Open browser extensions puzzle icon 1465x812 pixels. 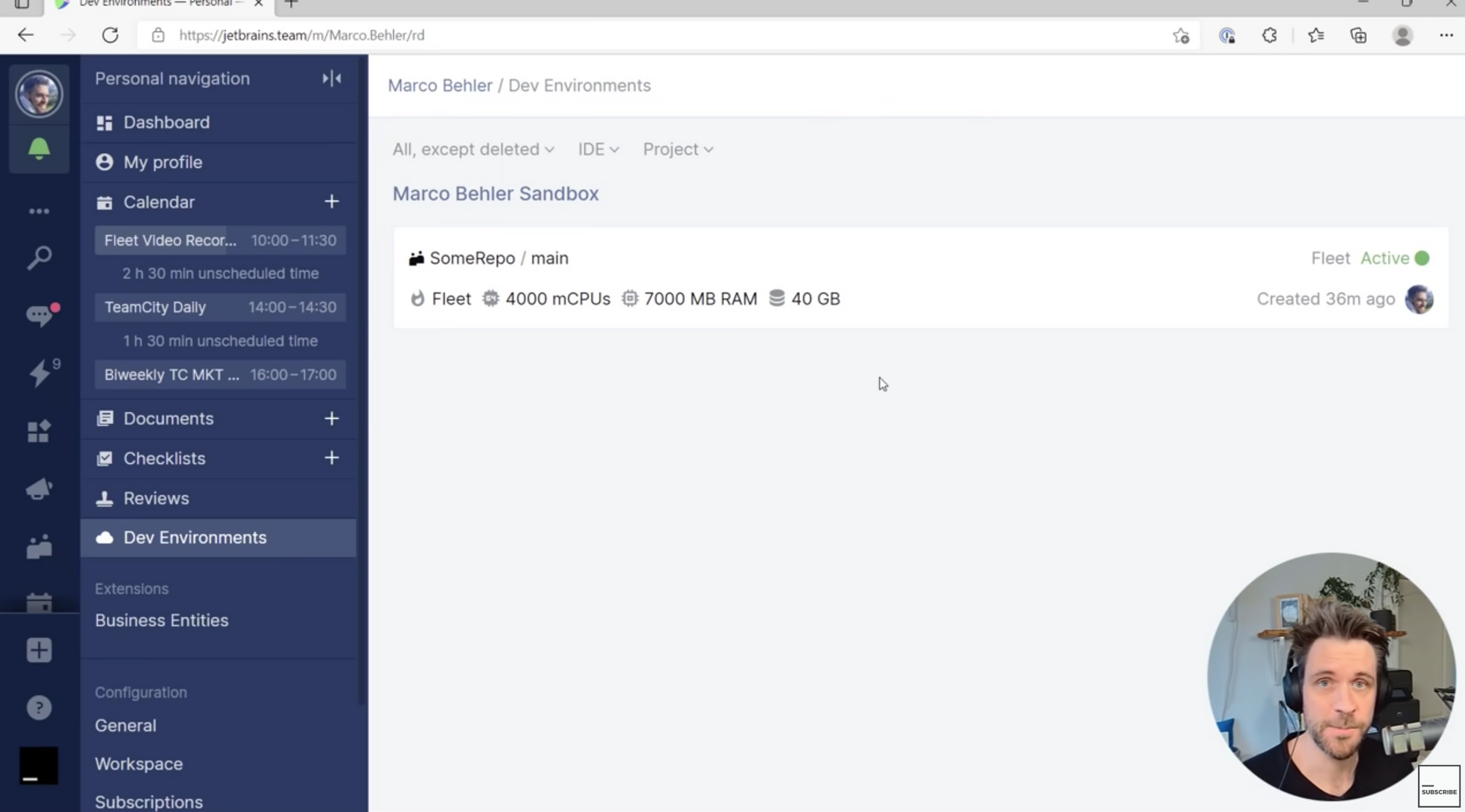tap(1269, 35)
